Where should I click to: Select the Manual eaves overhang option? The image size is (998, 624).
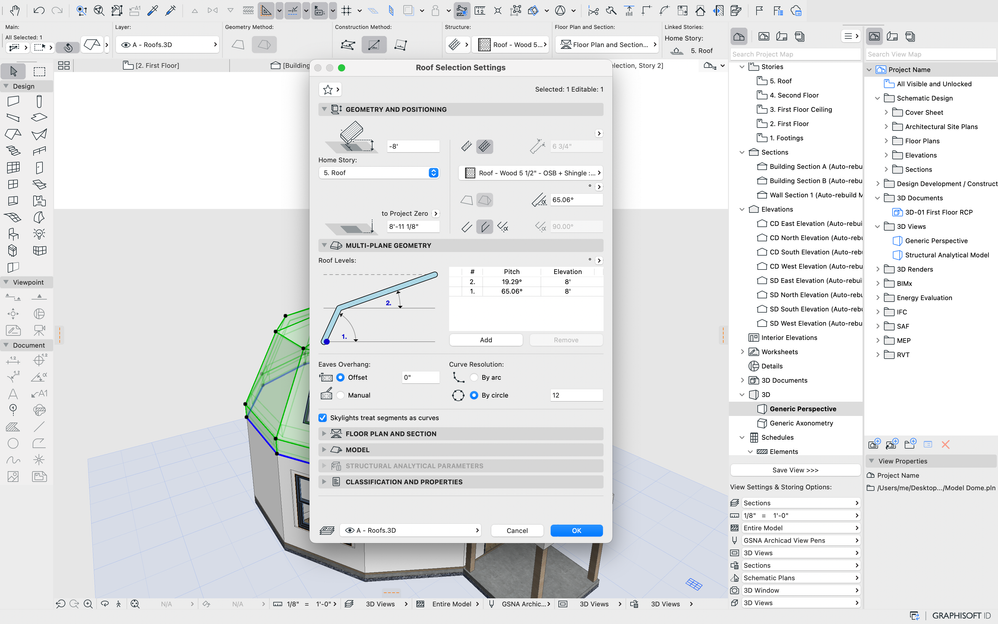click(341, 395)
